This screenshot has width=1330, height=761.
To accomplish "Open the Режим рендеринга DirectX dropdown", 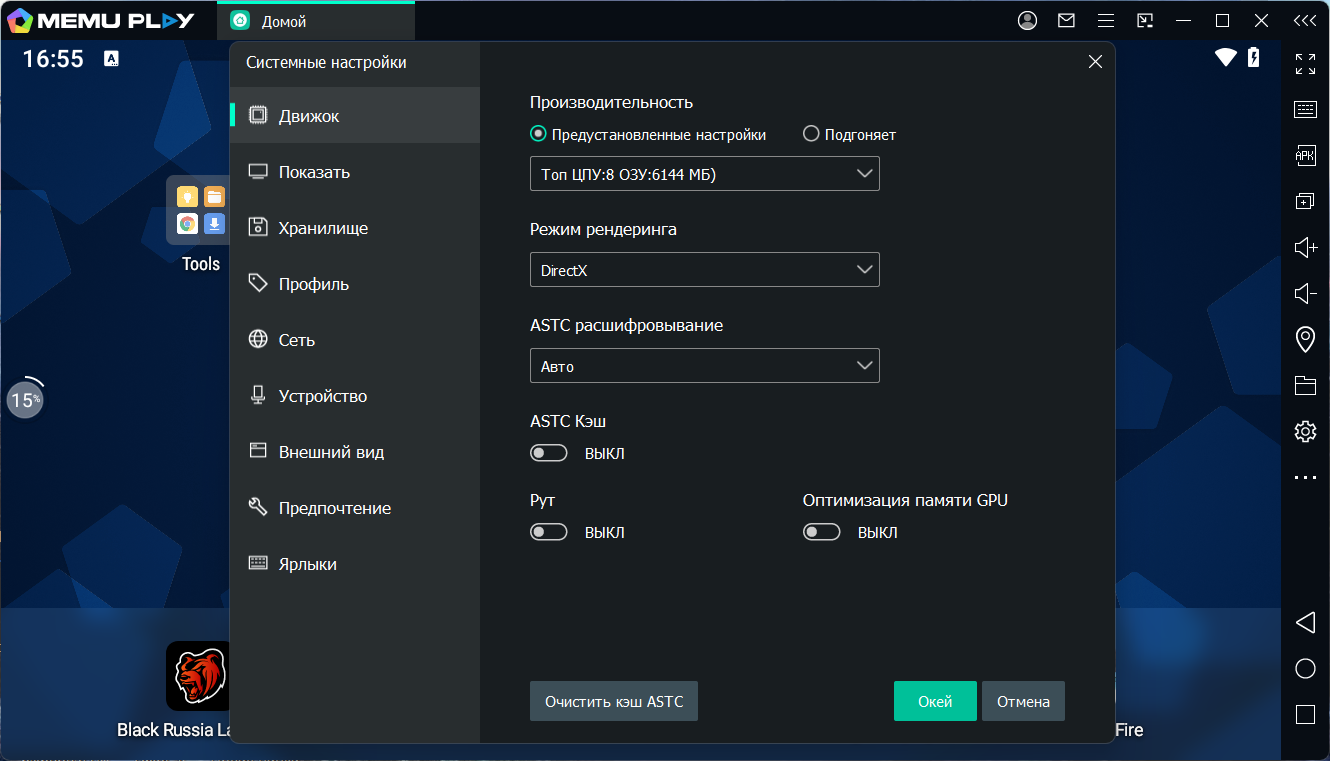I will click(704, 270).
